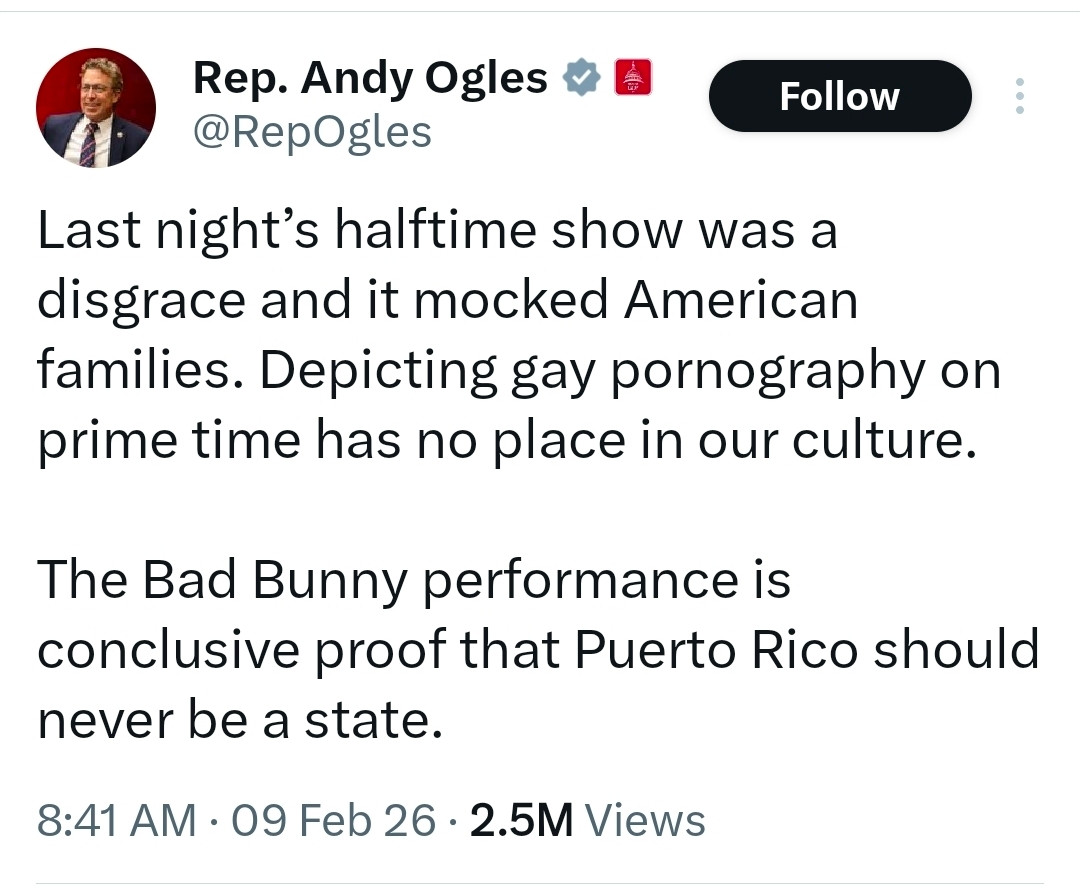Click the phrase prime time in the post
The height and width of the screenshot is (893, 1080).
(169, 441)
